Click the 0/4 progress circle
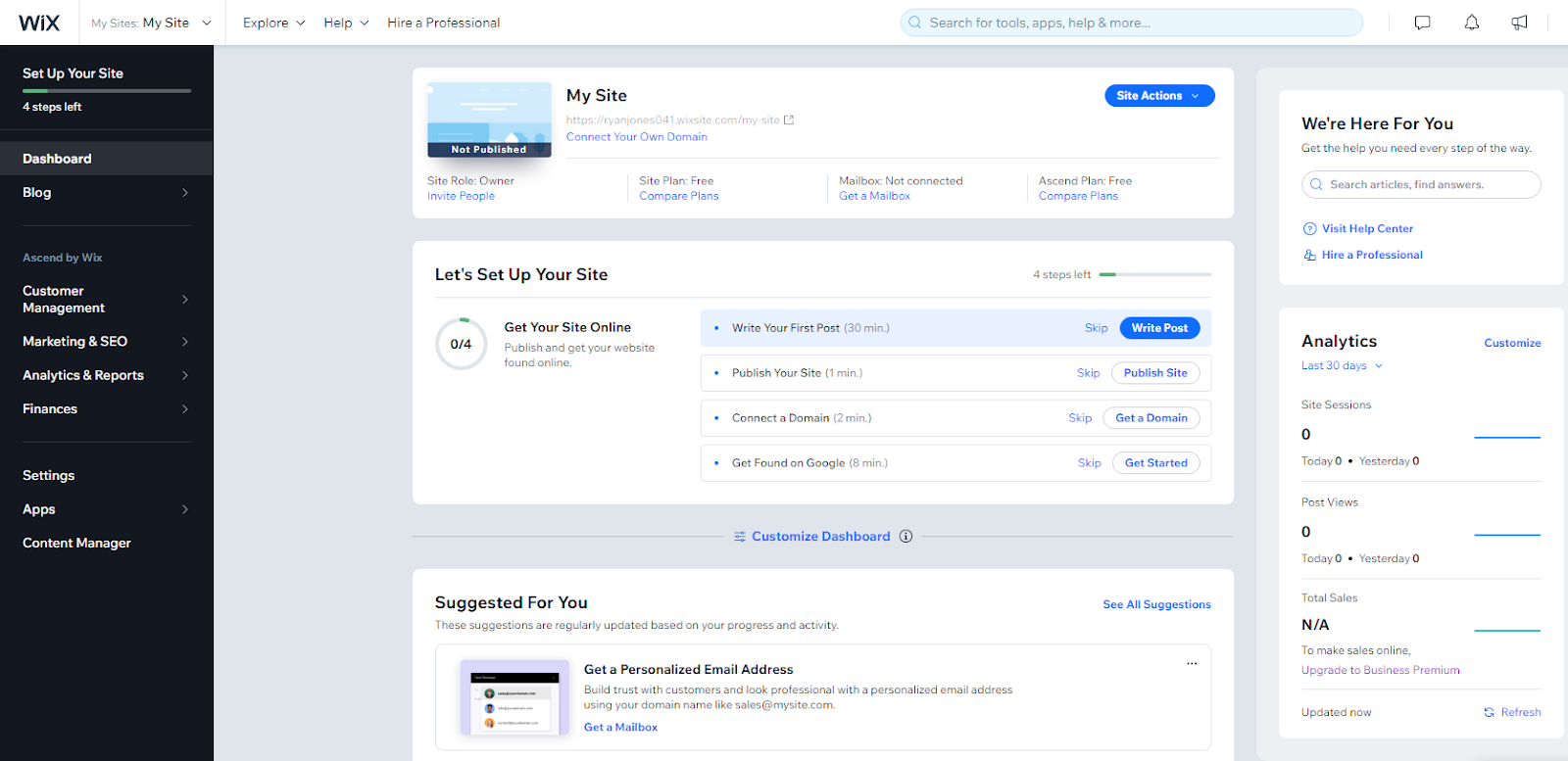The height and width of the screenshot is (761, 1568). 461,344
